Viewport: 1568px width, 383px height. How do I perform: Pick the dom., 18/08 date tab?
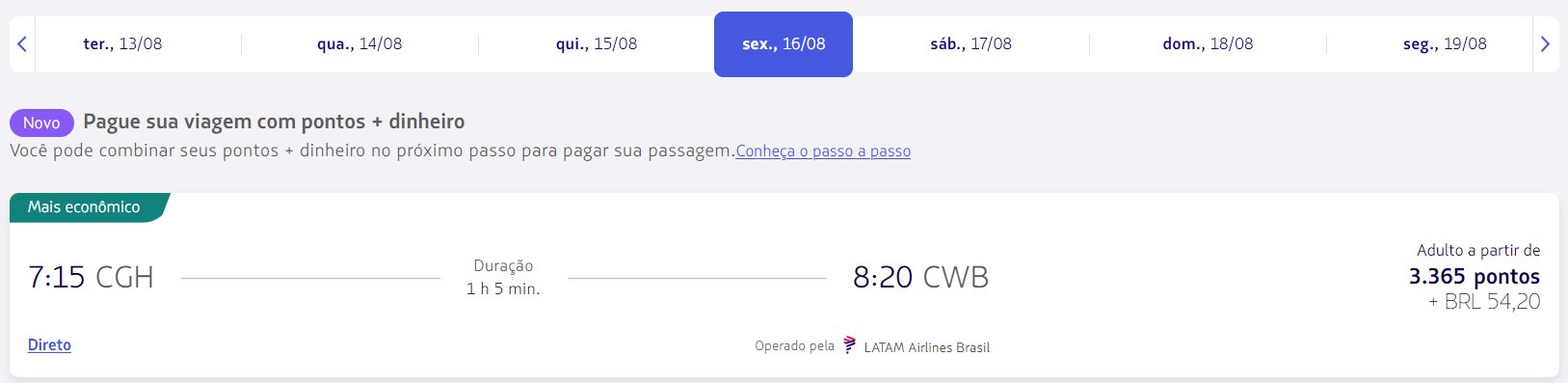[1208, 43]
